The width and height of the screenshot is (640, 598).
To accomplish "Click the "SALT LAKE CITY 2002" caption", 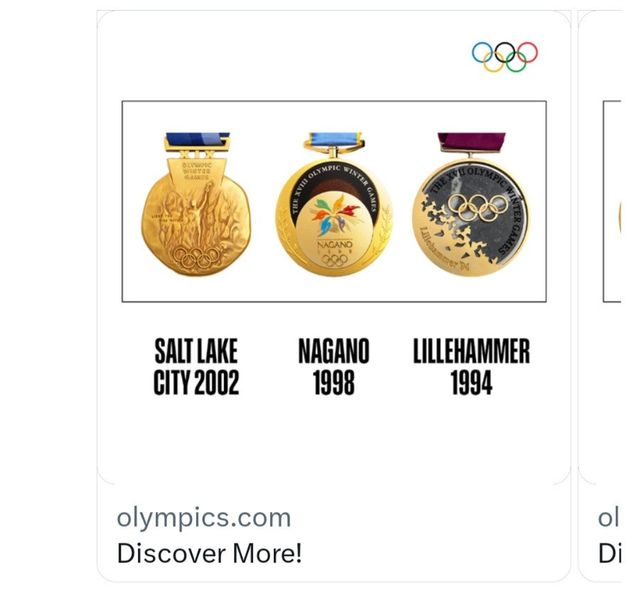I will click(x=197, y=367).
